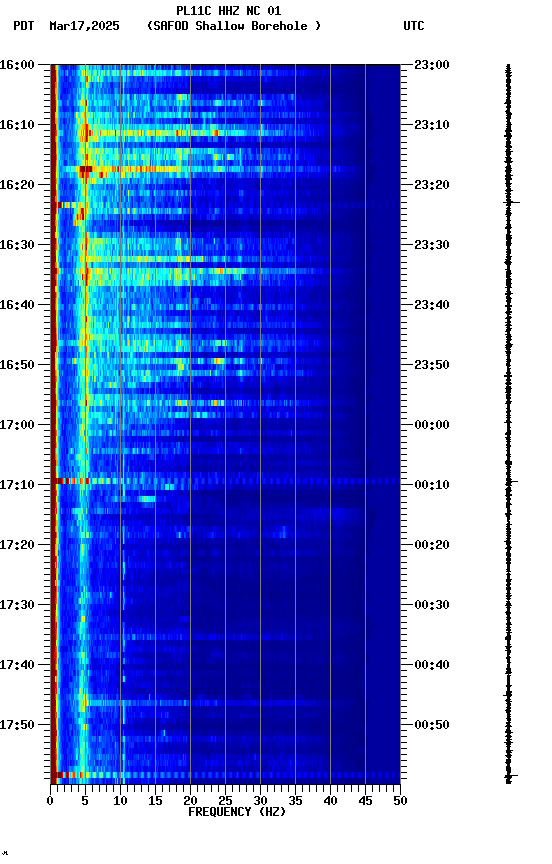
Task: Click the 15 Hz frequency tick label
Action: coord(155,801)
